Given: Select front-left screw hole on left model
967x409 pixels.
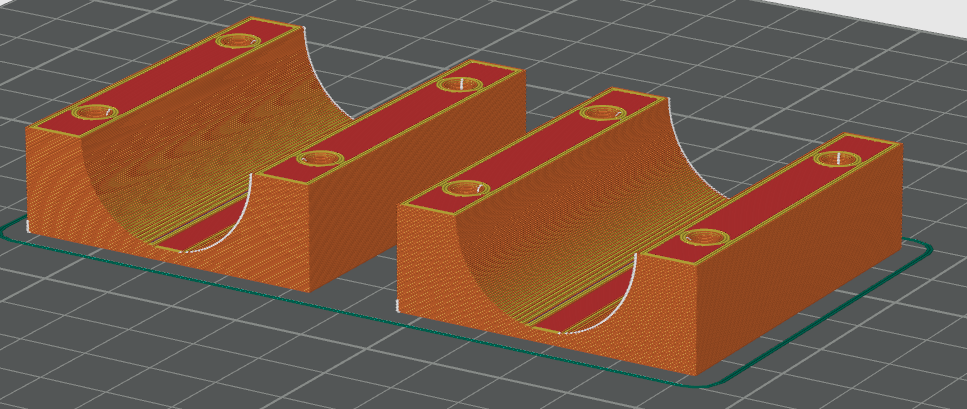Looking at the screenshot, I should pyautogui.click(x=91, y=112).
